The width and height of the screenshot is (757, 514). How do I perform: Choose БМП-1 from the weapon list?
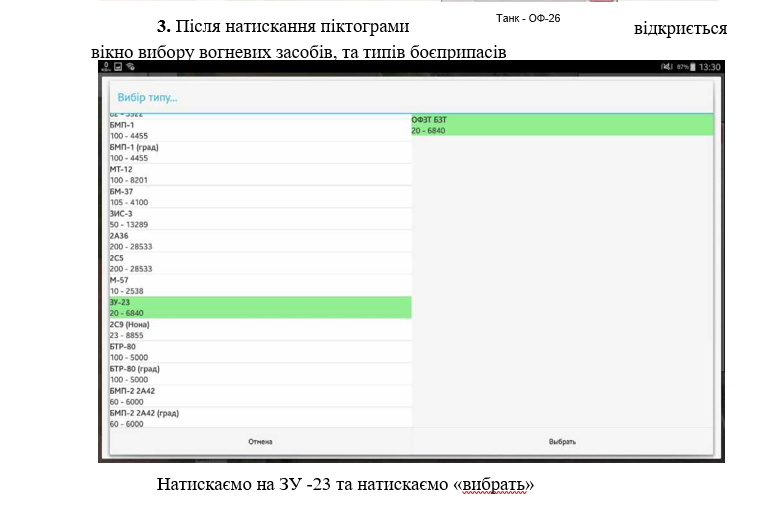pos(259,130)
